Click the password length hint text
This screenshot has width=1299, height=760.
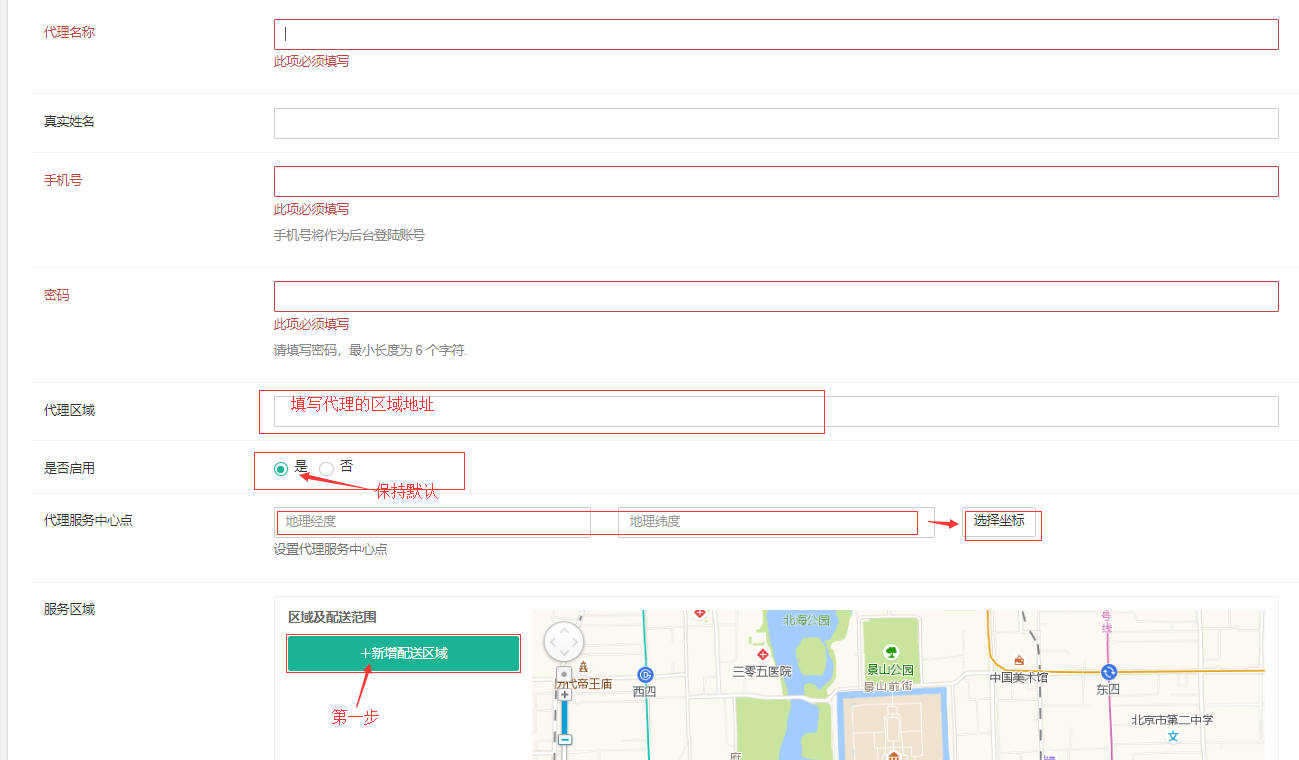371,350
